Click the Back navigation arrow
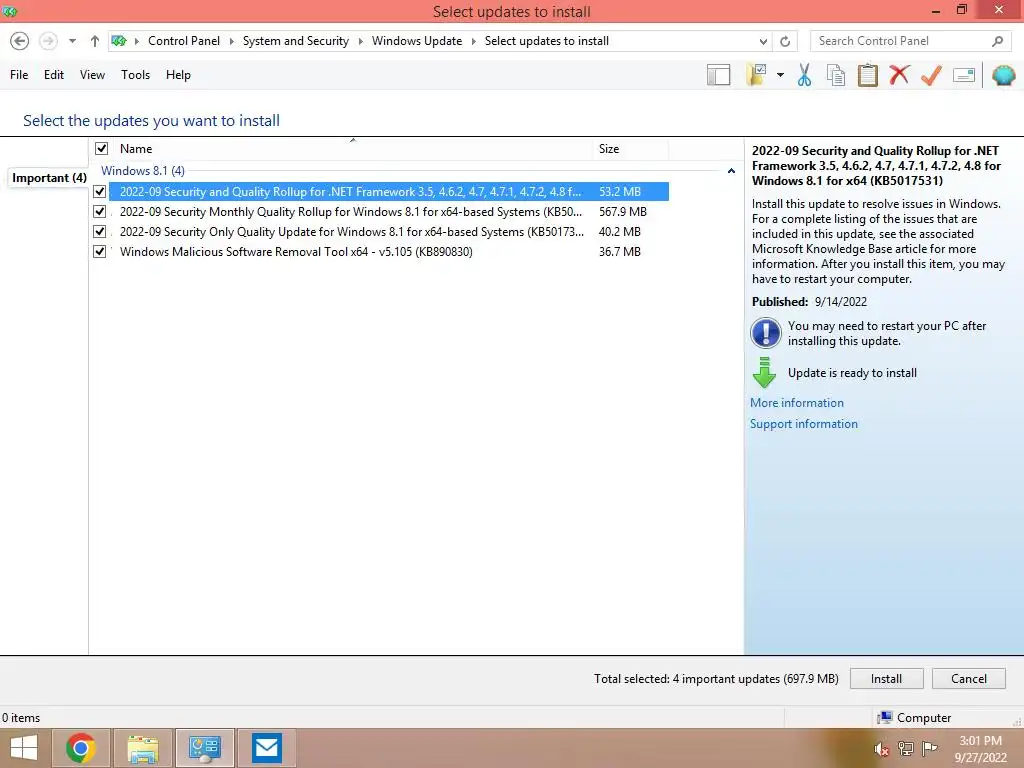This screenshot has height=768, width=1024. (20, 41)
